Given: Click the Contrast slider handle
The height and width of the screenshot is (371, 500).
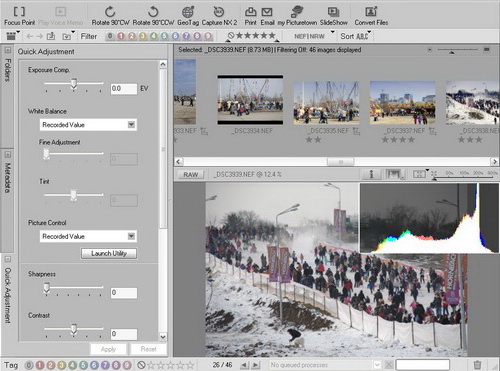Looking at the screenshot, I should tap(74, 329).
